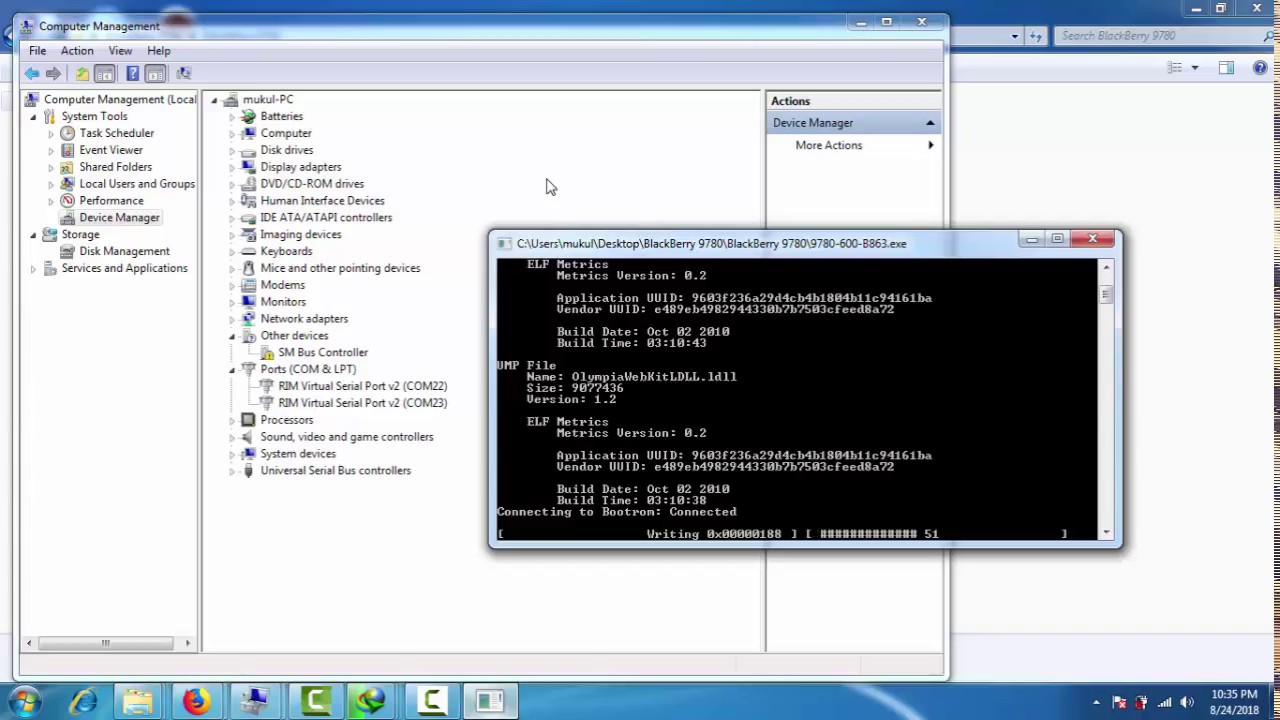
Task: Click the command window scroll up arrow
Action: coord(1106,266)
